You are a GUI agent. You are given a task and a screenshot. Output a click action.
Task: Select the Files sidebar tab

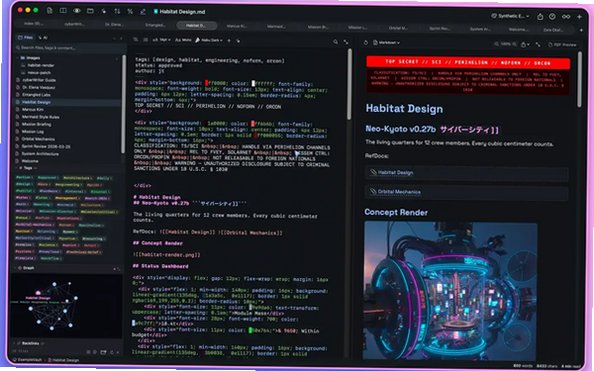tap(25, 38)
